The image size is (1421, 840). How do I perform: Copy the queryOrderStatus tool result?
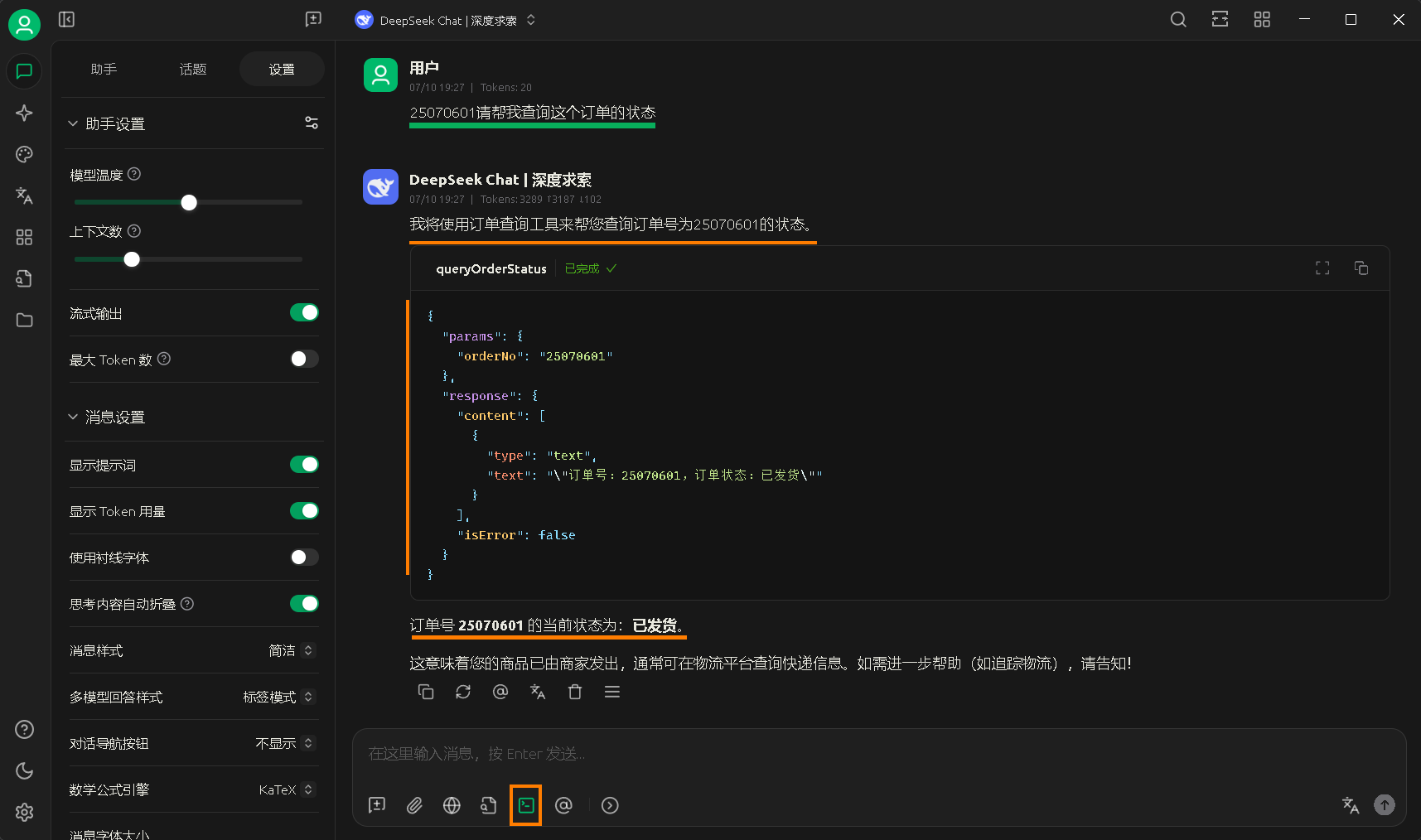(1361, 268)
